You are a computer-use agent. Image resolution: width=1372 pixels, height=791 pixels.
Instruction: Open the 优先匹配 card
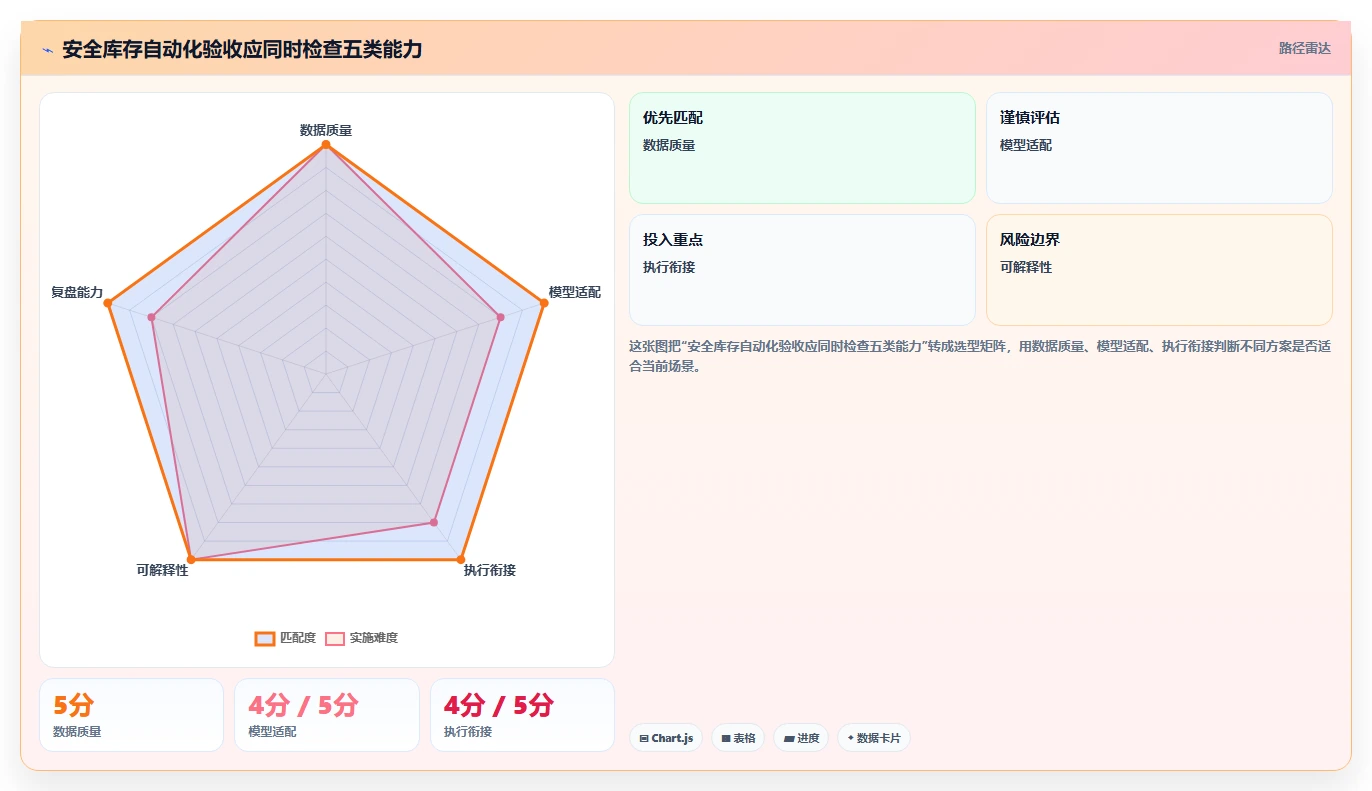[x=802, y=148]
